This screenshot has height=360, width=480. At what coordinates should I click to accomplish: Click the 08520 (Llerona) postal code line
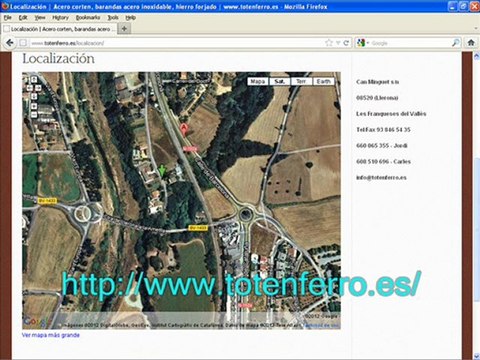pos(377,98)
